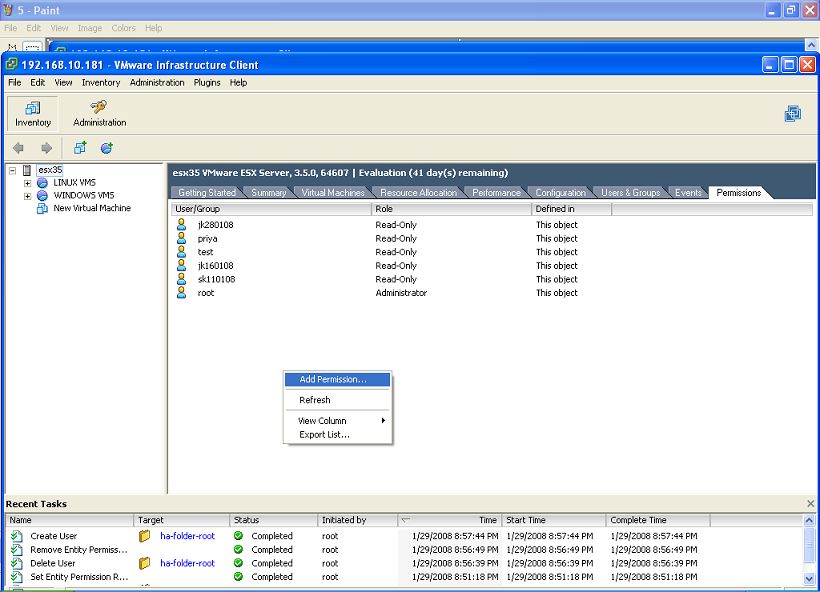Open the Inventory menu
This screenshot has height=592, width=820.
(x=101, y=83)
